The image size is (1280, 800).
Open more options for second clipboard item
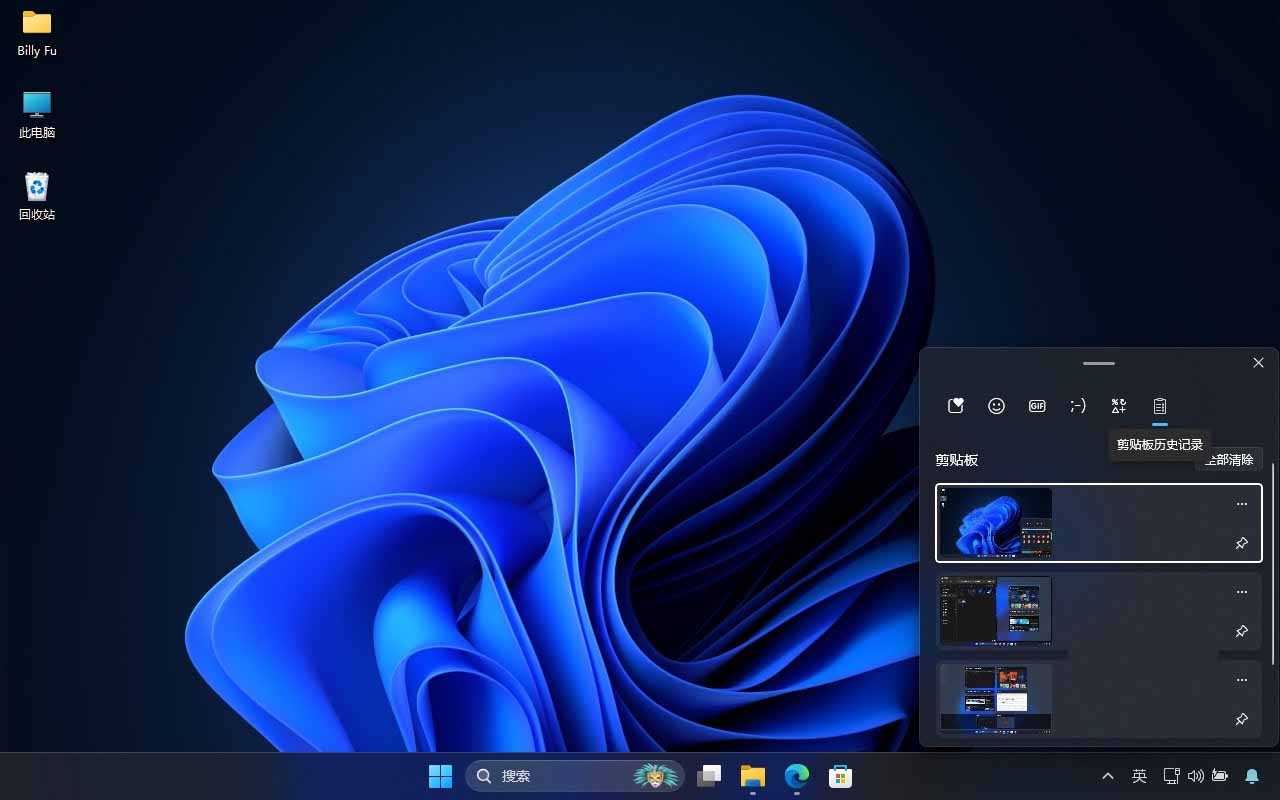[1241, 592]
